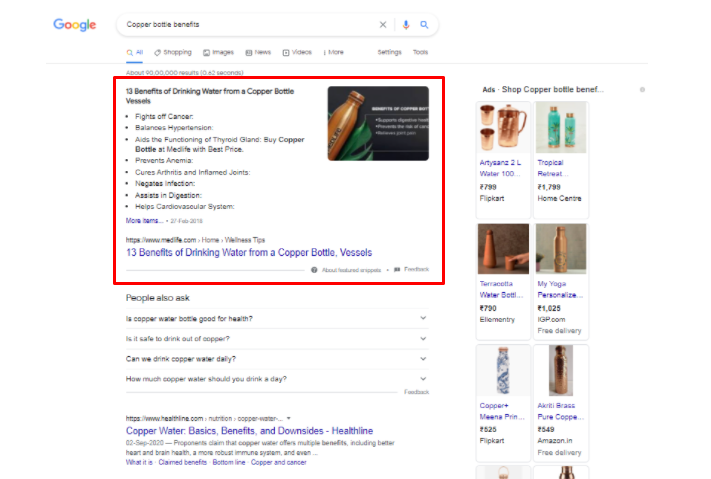Open the More search options menu
711x479 pixels.
click(332, 52)
